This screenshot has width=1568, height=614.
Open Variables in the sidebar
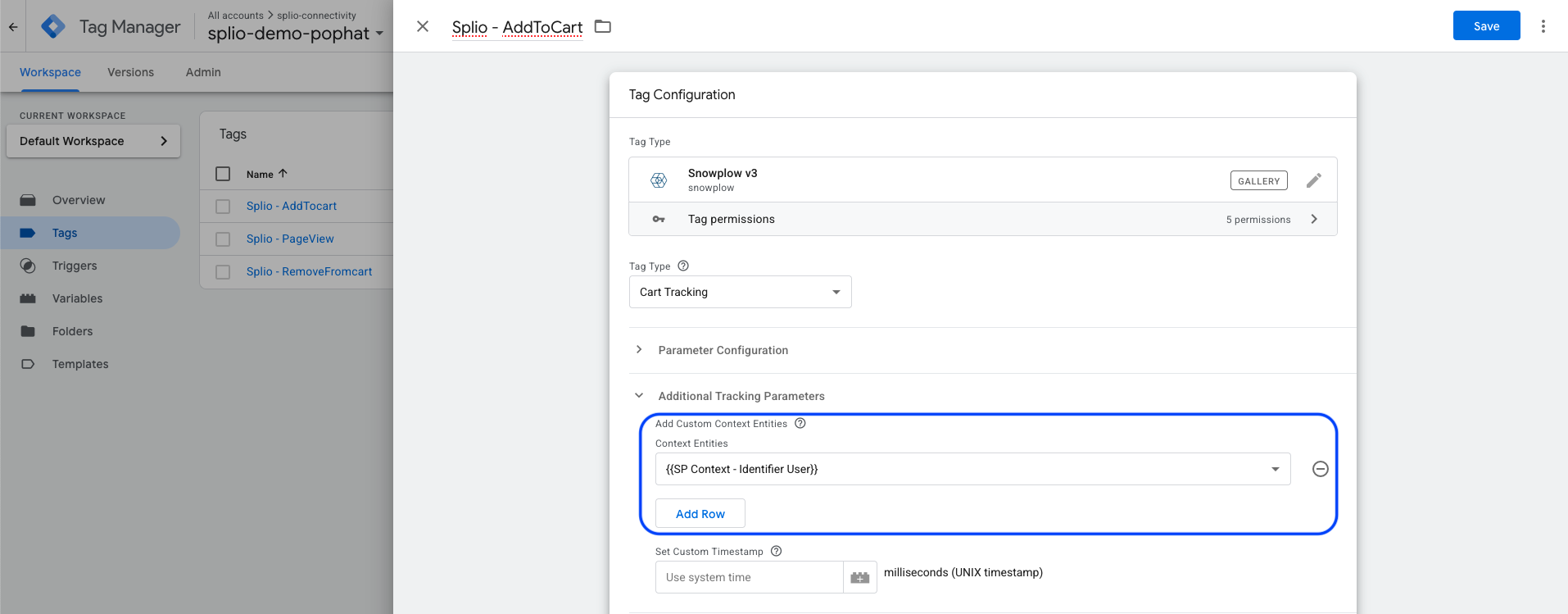pyautogui.click(x=77, y=298)
